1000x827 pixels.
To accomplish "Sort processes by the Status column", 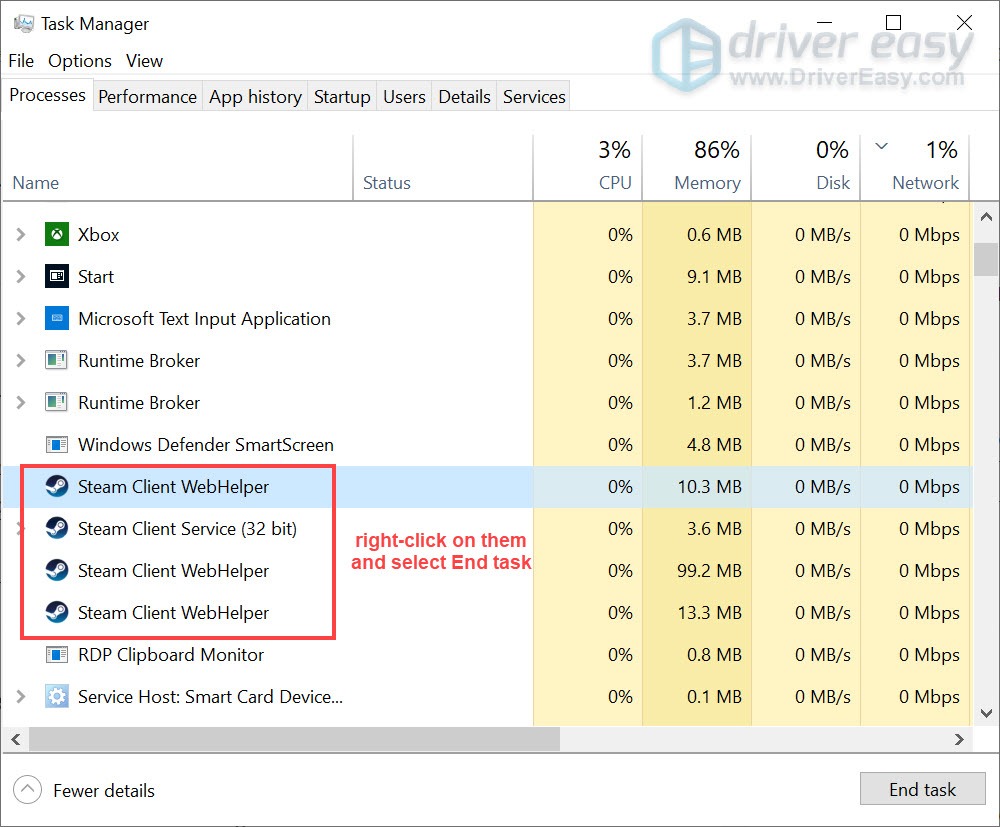I will pyautogui.click(x=443, y=168).
